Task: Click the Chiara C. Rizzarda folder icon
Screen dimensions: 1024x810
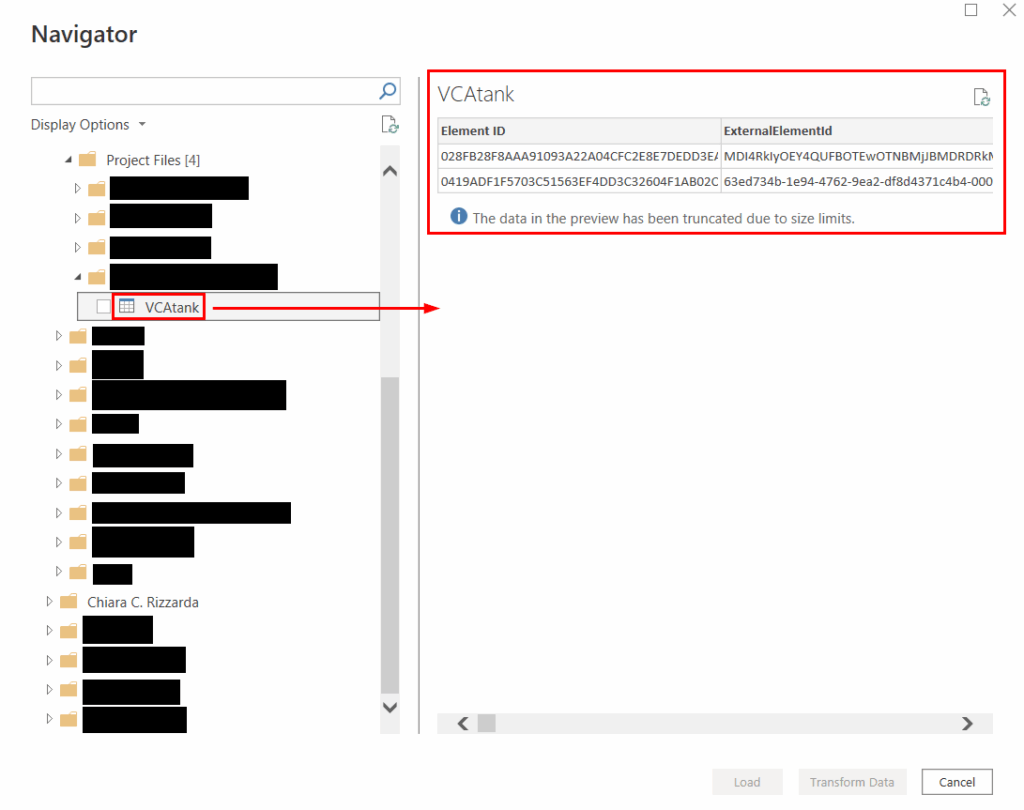Action: pyautogui.click(x=69, y=602)
